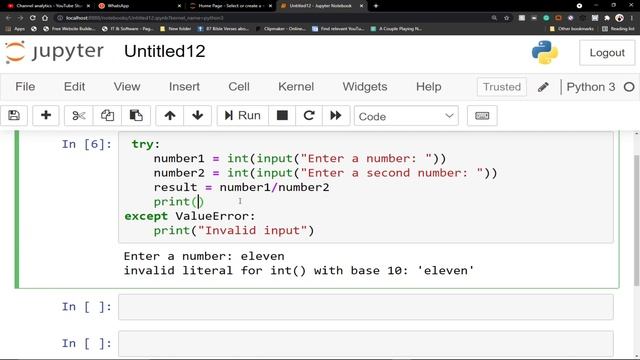Click the 'Enter a number: eleven' output
Image resolution: width=640 pixels, height=360 pixels.
(204, 256)
